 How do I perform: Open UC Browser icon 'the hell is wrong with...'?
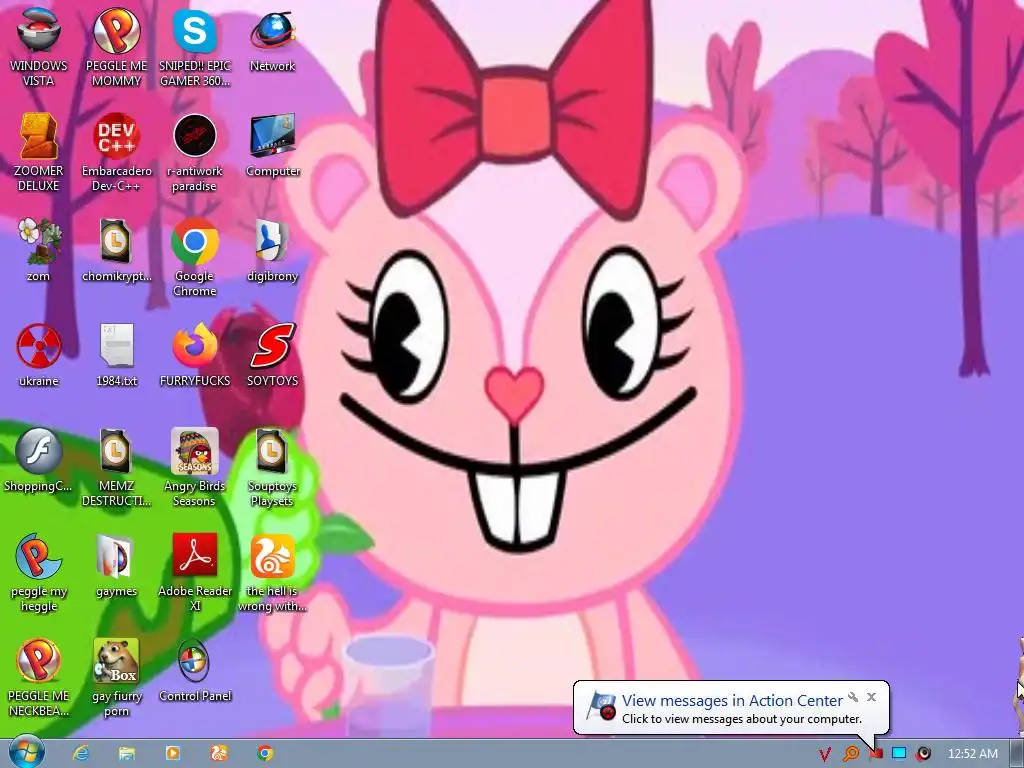pos(272,573)
